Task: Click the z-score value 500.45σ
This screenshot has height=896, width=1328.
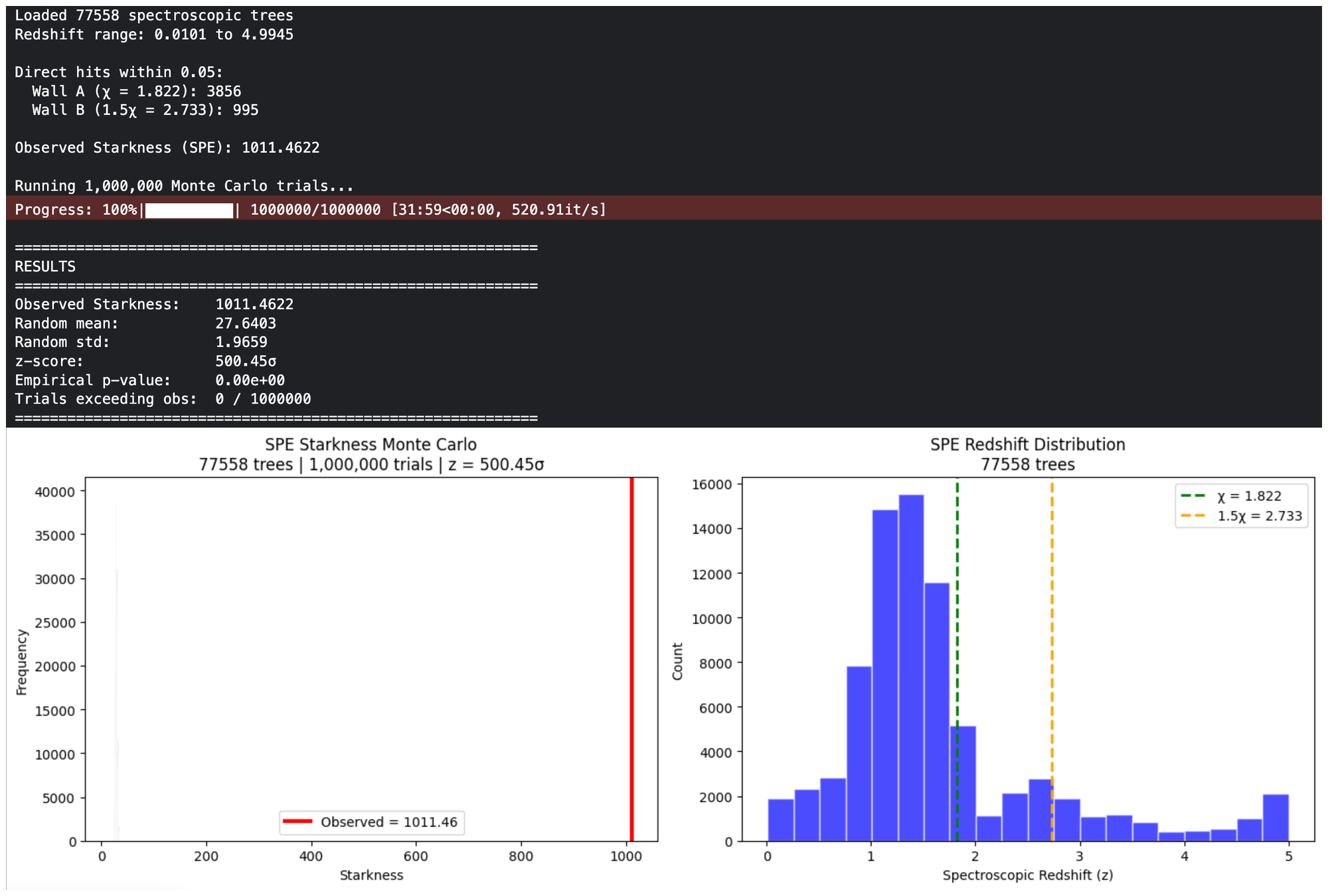Action: click(246, 362)
